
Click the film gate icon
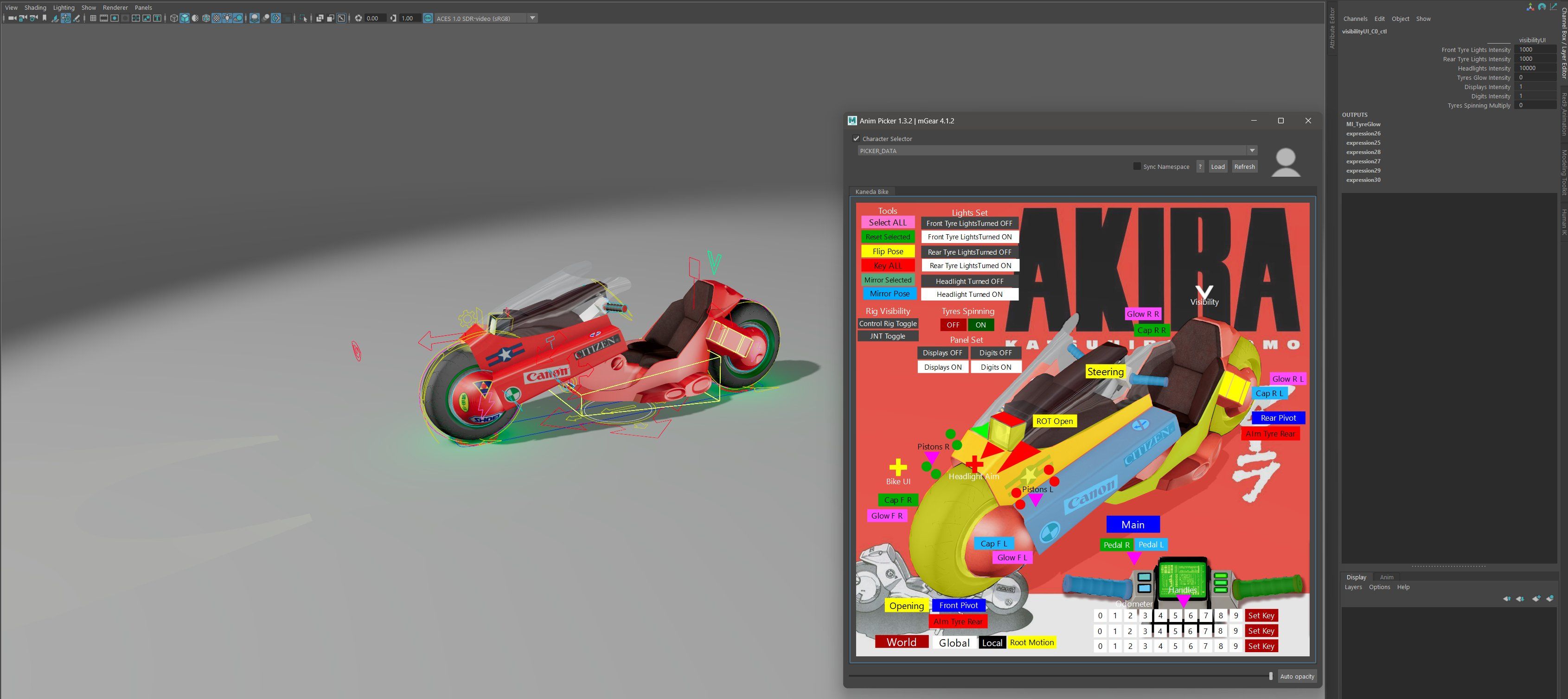click(103, 18)
